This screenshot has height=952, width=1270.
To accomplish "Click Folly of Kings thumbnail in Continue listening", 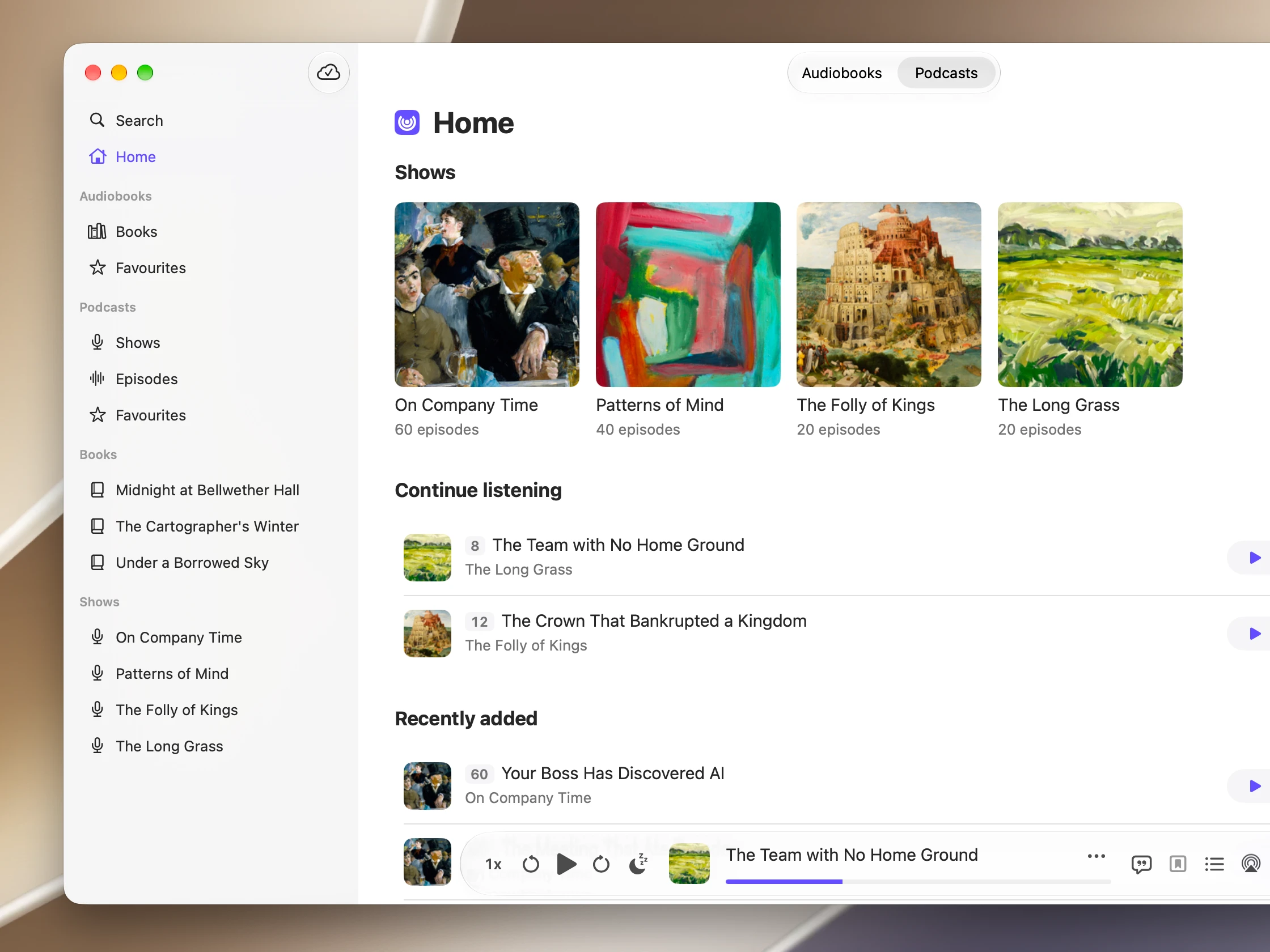I will [427, 634].
